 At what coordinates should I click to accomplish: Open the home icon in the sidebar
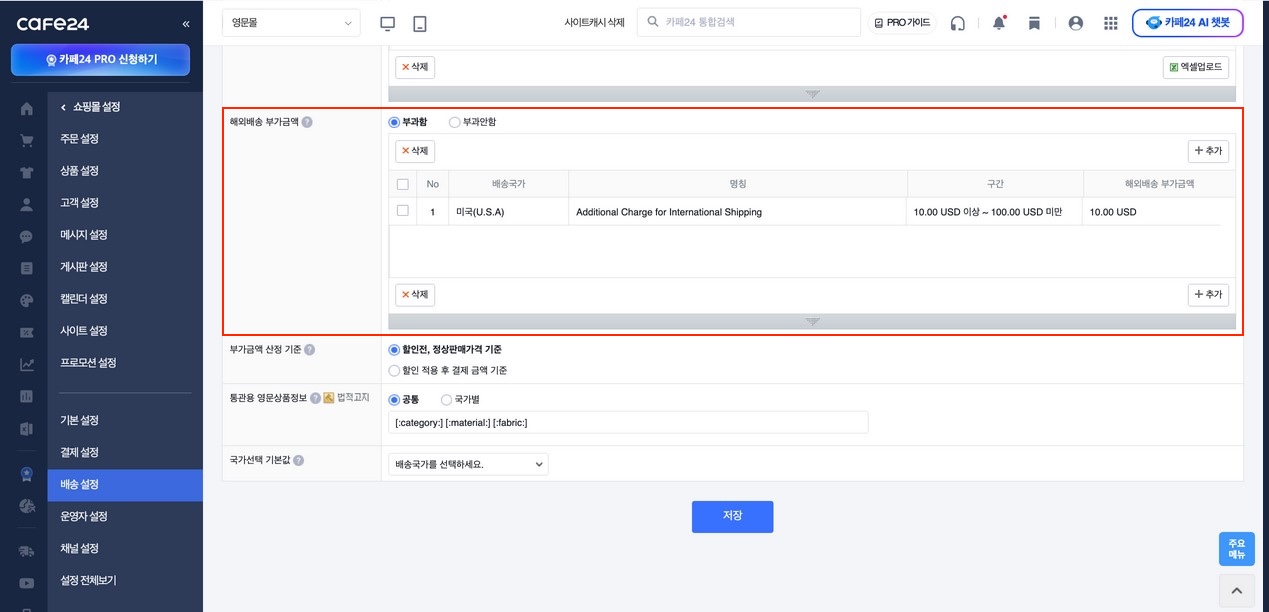27,109
